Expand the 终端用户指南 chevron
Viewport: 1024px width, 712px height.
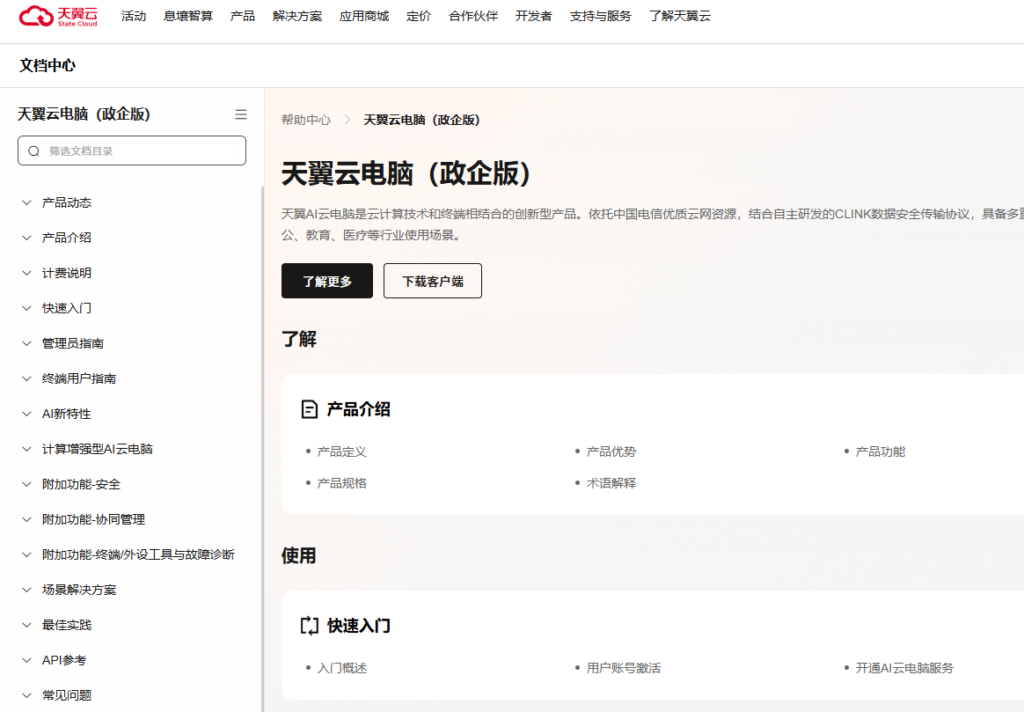[27, 379]
